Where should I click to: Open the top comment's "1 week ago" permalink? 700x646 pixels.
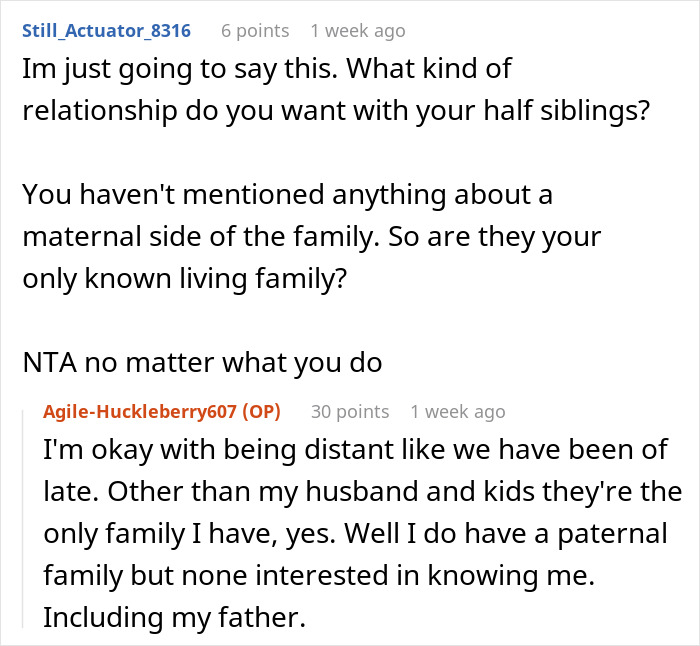tap(358, 31)
